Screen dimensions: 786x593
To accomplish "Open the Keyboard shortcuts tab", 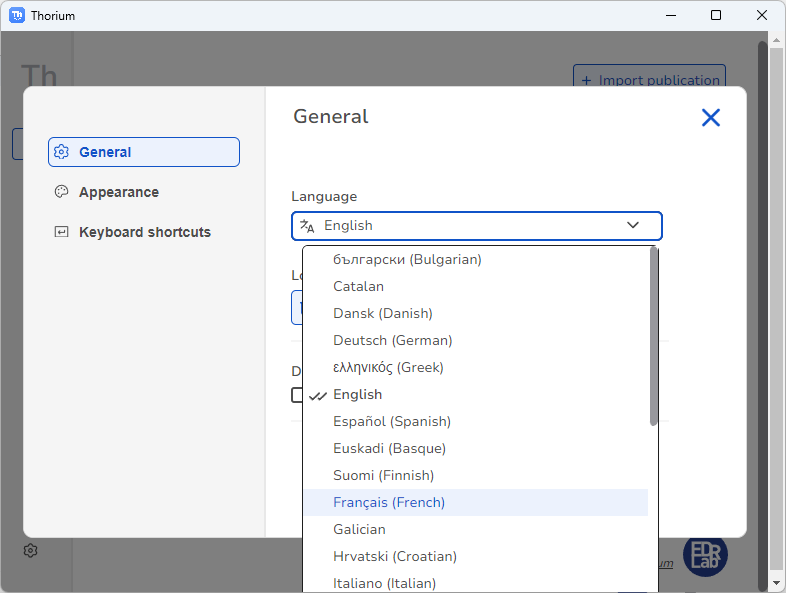I will [x=144, y=232].
